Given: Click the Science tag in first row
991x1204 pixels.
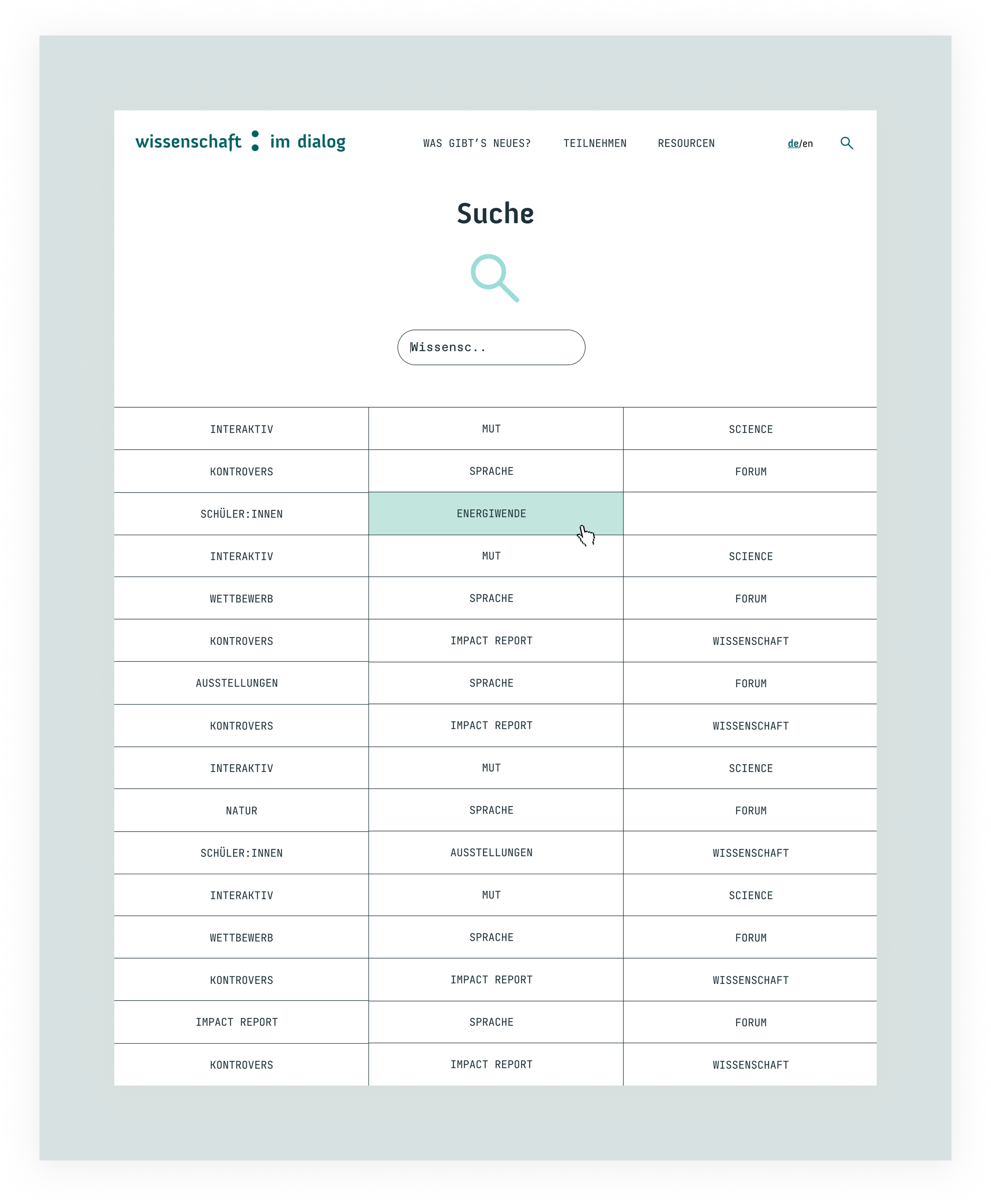Looking at the screenshot, I should coord(750,429).
